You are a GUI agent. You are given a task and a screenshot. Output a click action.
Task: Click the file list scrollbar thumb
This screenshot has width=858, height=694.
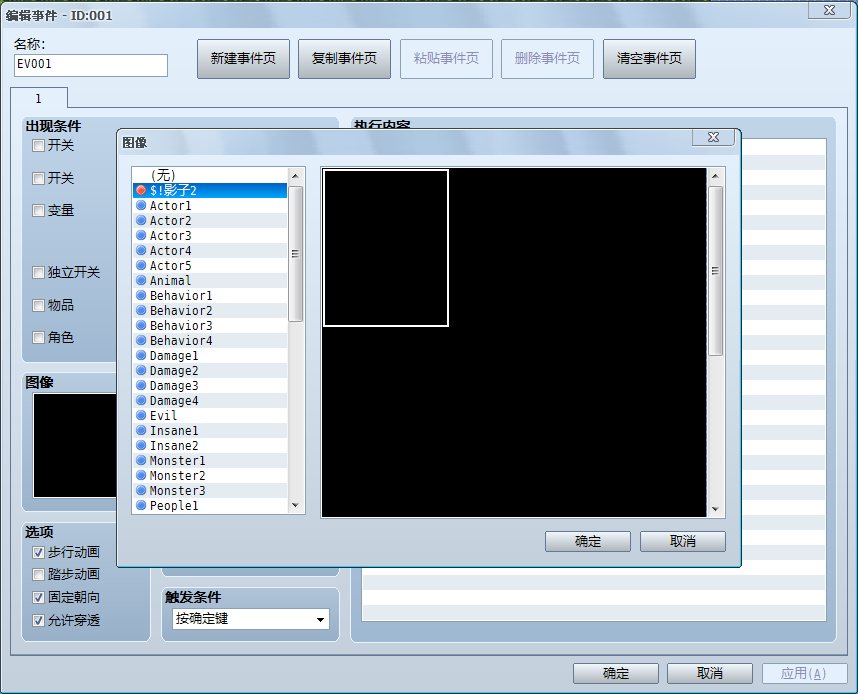295,254
